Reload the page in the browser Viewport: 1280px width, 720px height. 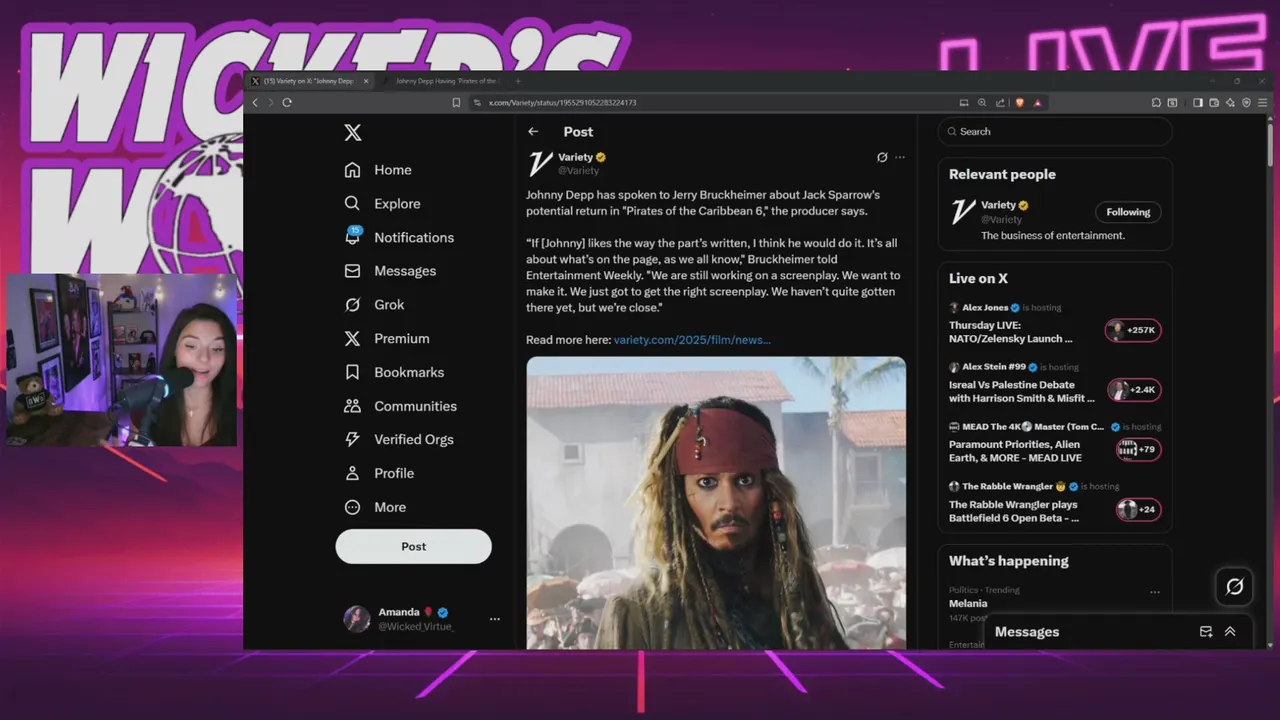287,102
